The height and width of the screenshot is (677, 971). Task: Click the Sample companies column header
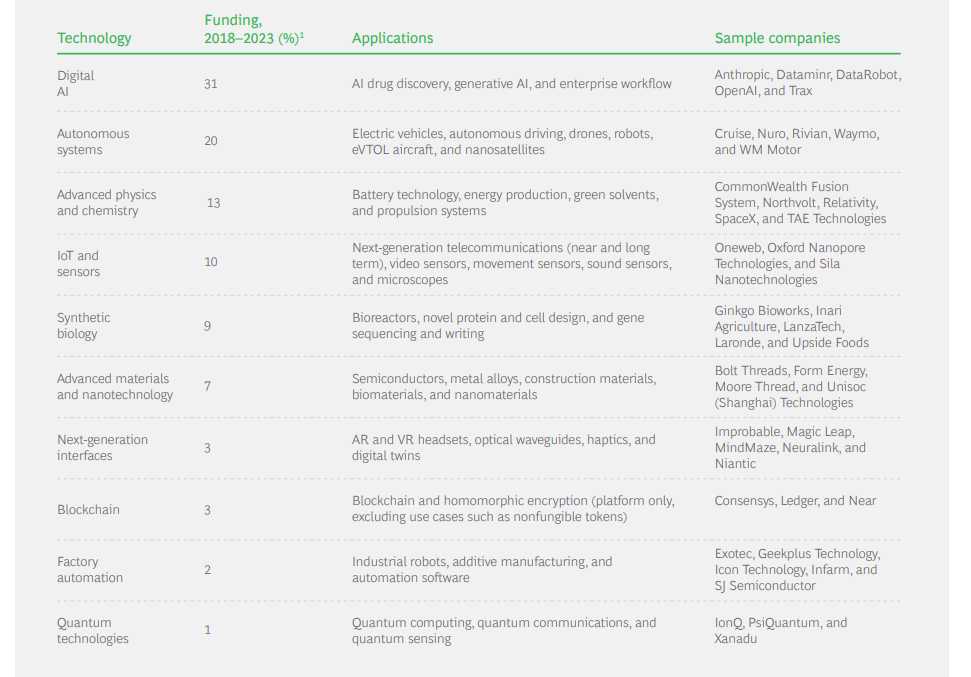coord(777,38)
